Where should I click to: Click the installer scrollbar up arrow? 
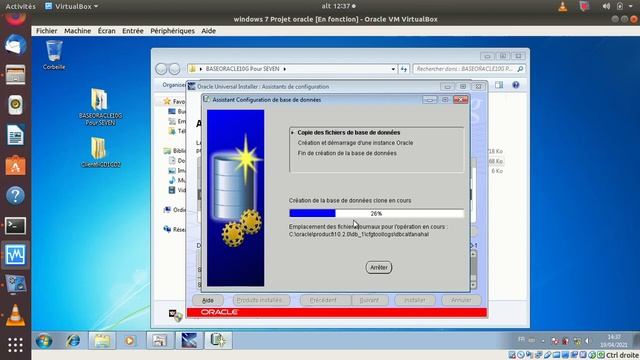473,254
